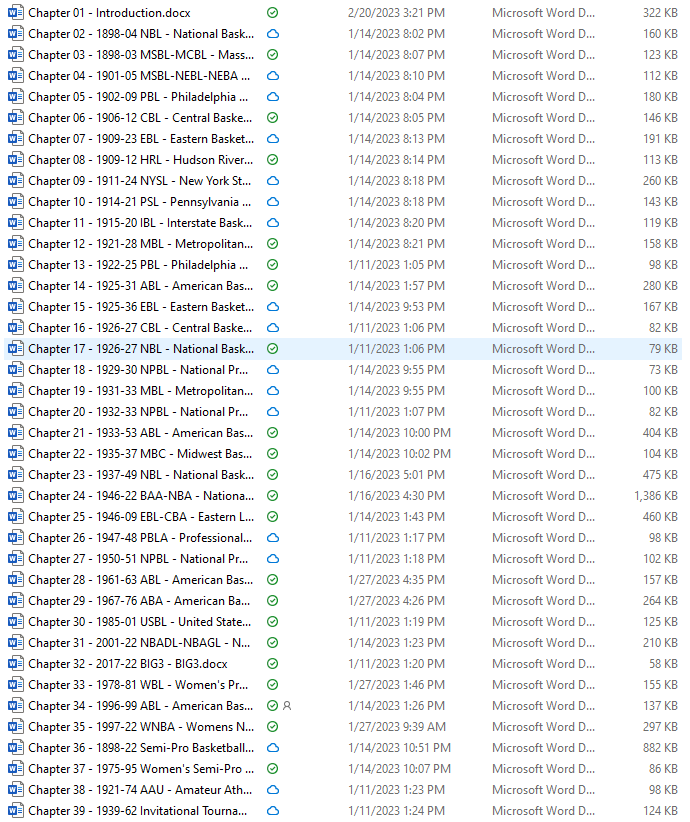Select file Chapter 35 - 1997-22 WNBA
The height and width of the screenshot is (822, 690).
pyautogui.click(x=141, y=727)
